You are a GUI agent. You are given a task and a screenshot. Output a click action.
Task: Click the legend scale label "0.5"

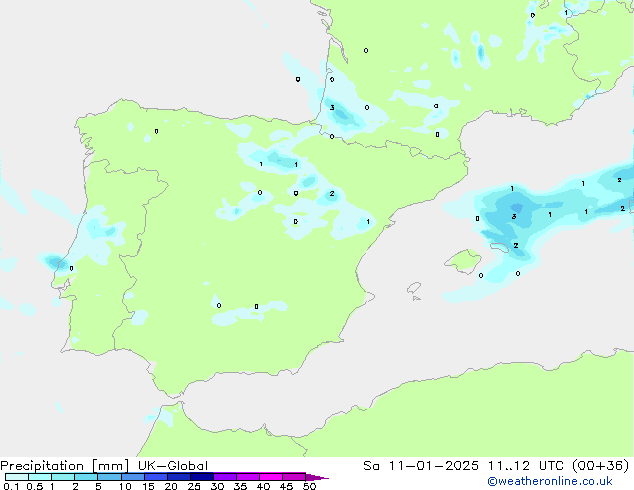(x=35, y=486)
